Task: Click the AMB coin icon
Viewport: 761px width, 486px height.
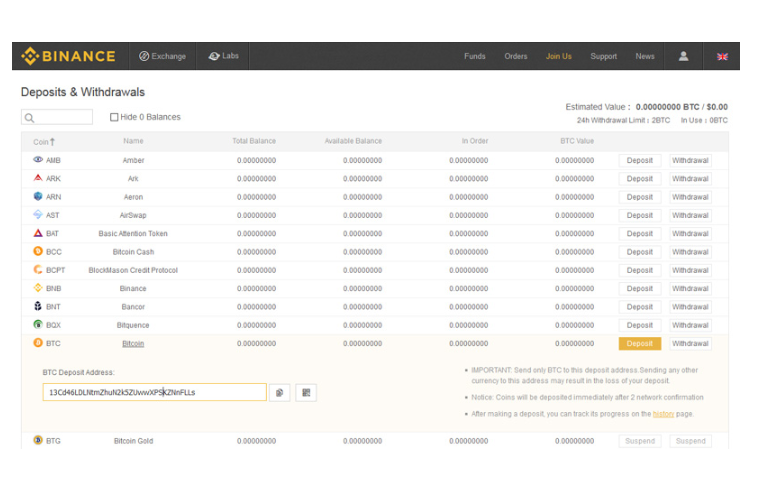Action: pyautogui.click(x=38, y=160)
